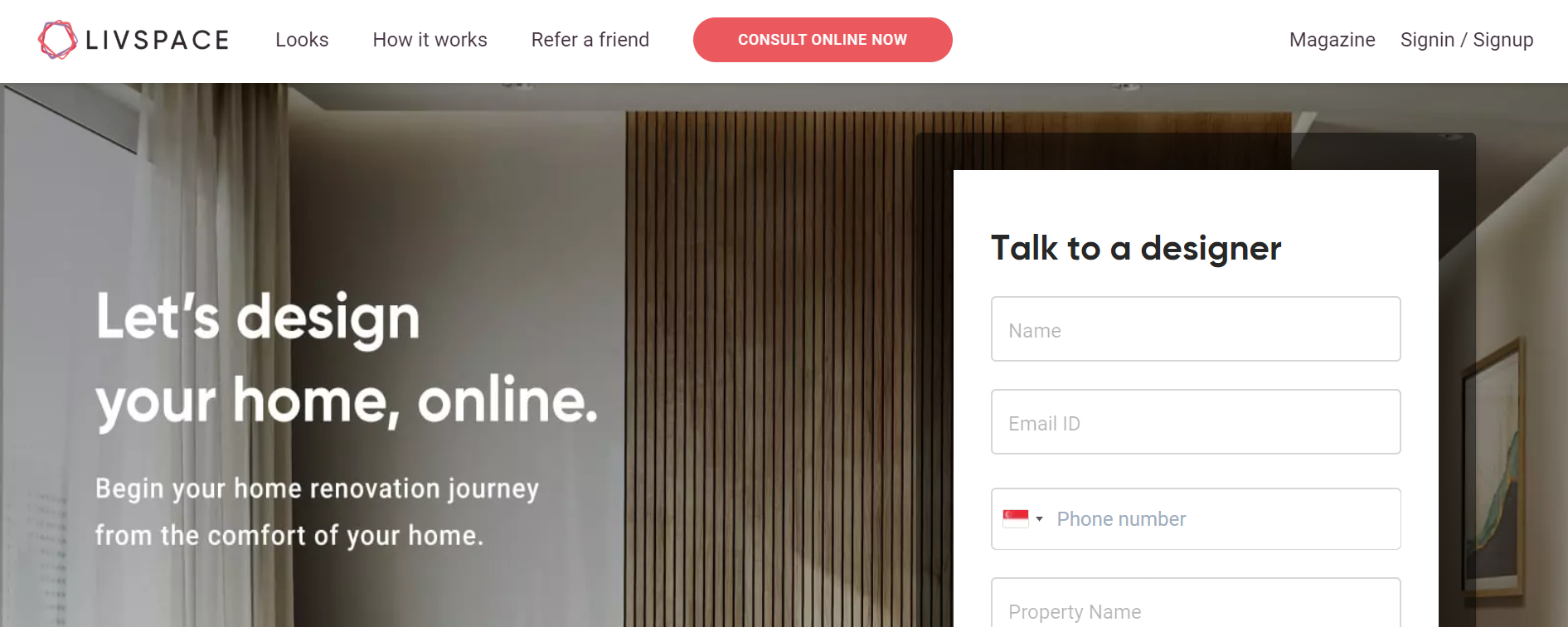Open the Looks menu item
This screenshot has height=627, width=1568.
pos(302,40)
